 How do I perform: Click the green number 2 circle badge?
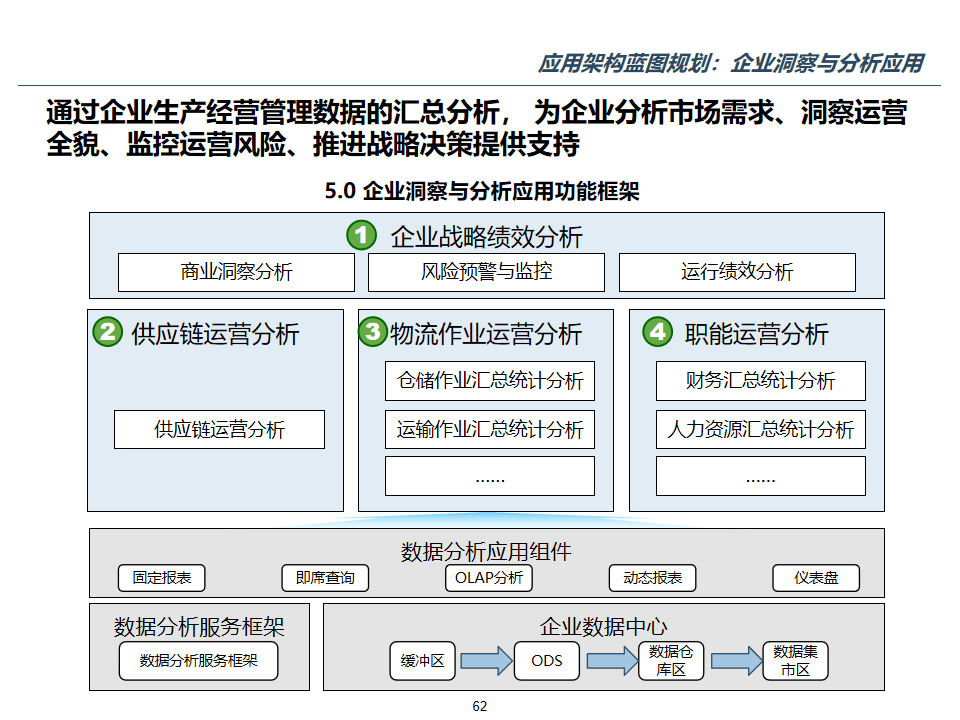pos(108,331)
